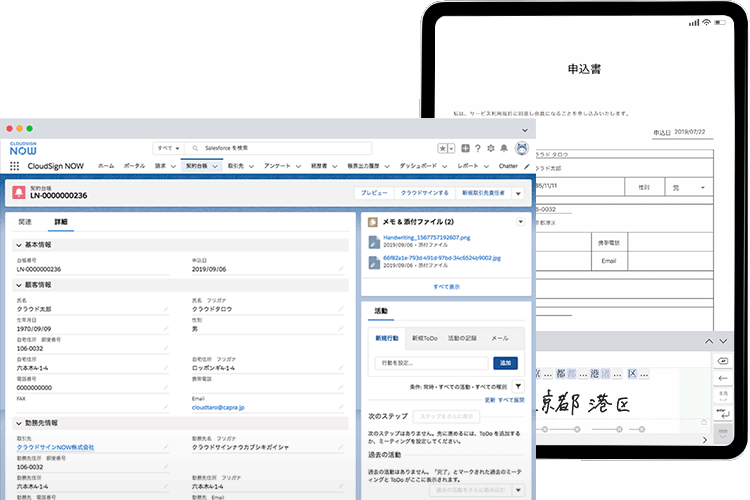750x500 pixels.
Task: Select the 新規ToDo activity tab
Action: (x=425, y=338)
